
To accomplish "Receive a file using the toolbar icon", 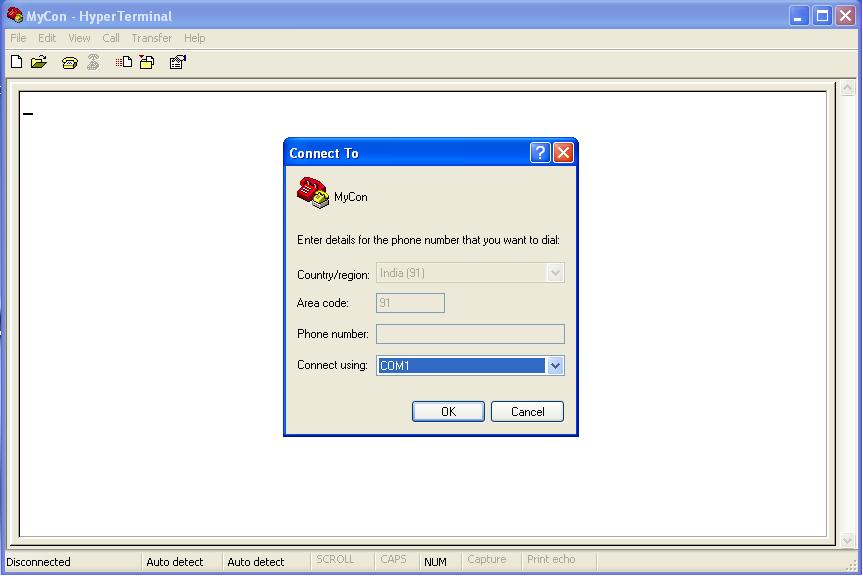I will click(146, 62).
